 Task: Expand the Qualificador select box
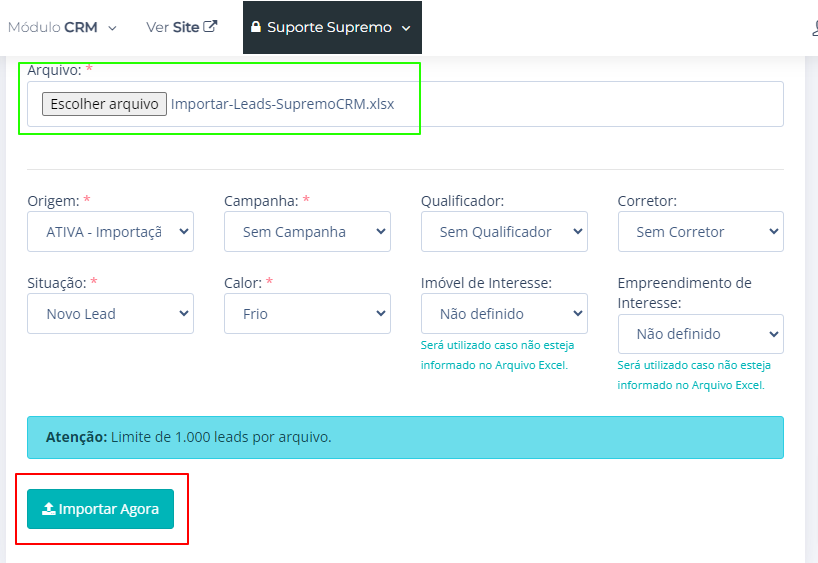504,232
